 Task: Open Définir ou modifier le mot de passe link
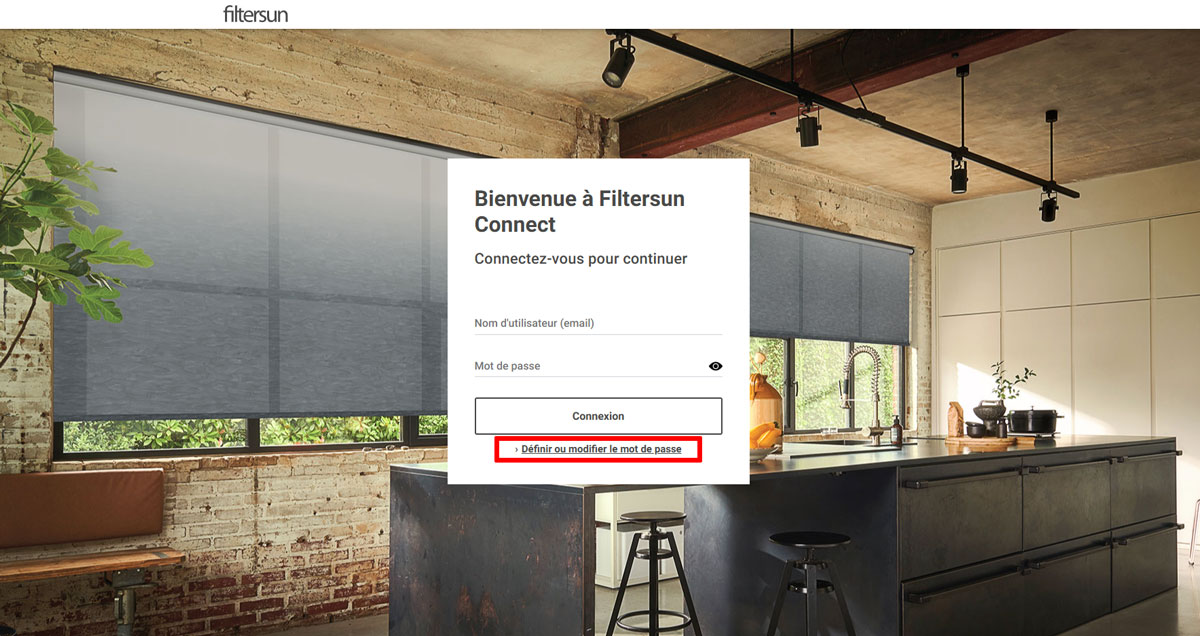[601, 450]
